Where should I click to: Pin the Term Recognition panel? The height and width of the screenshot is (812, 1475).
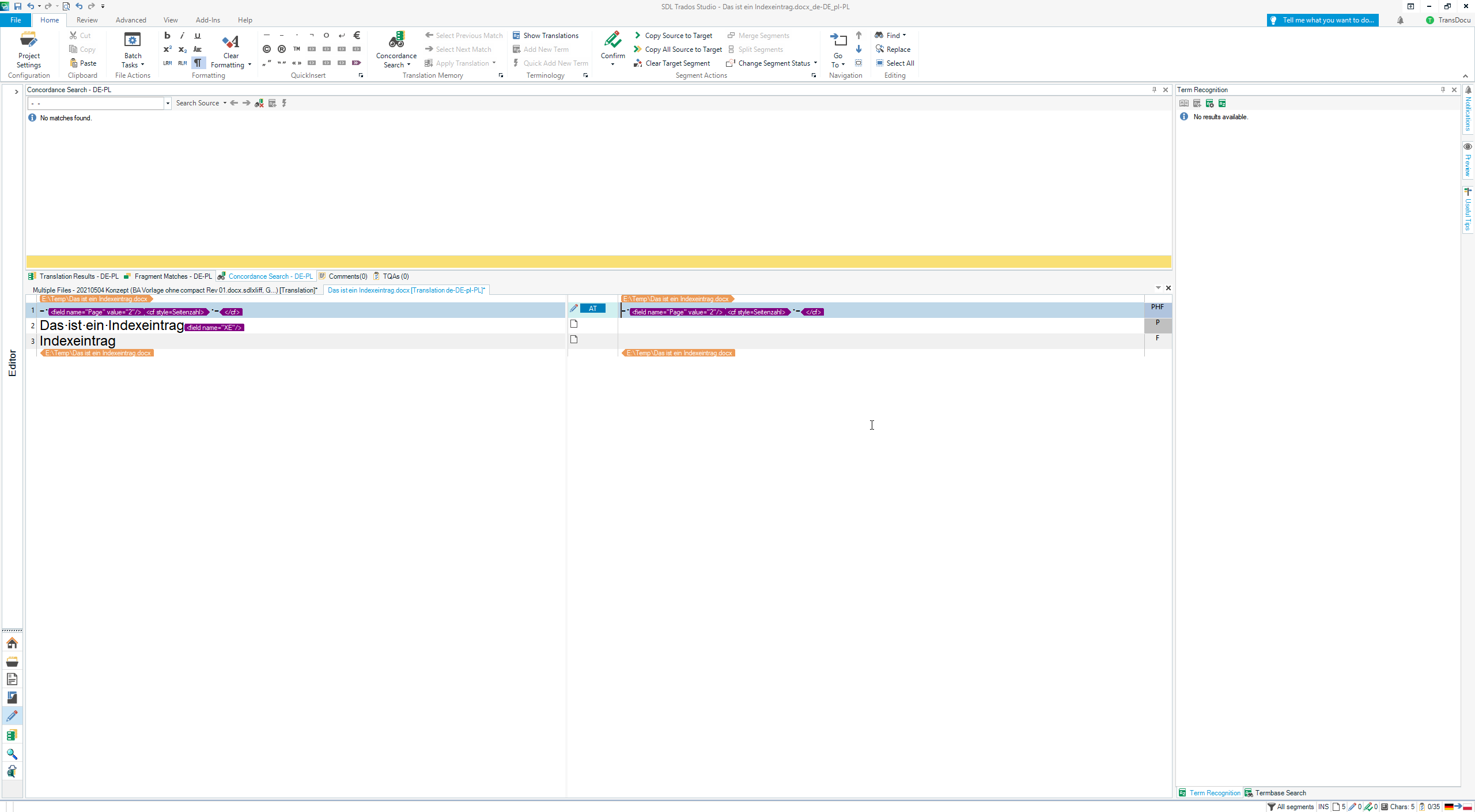click(1443, 90)
